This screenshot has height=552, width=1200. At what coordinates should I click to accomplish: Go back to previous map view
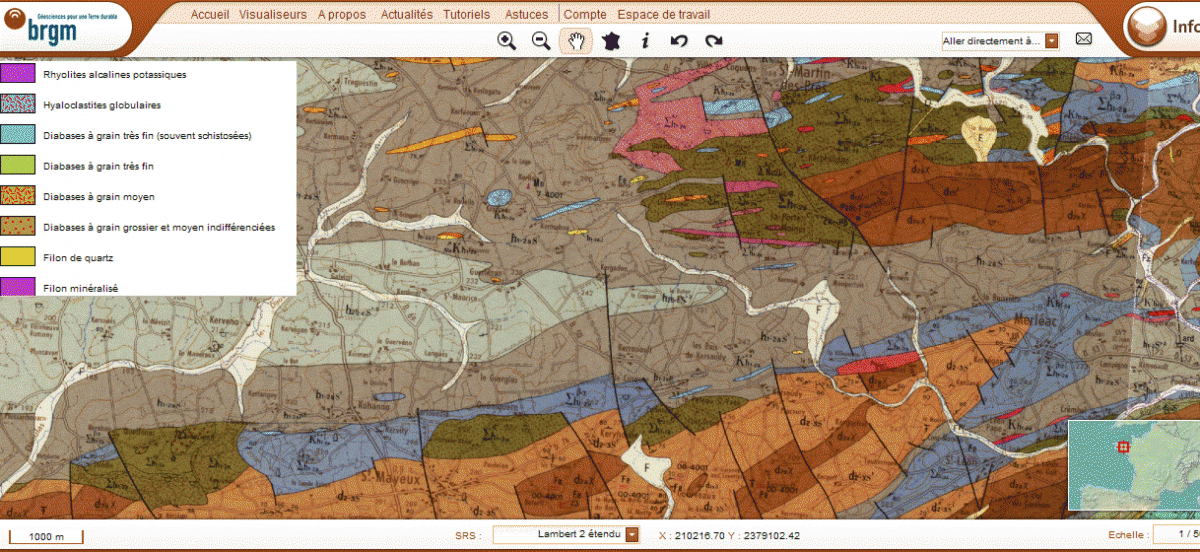coord(679,41)
